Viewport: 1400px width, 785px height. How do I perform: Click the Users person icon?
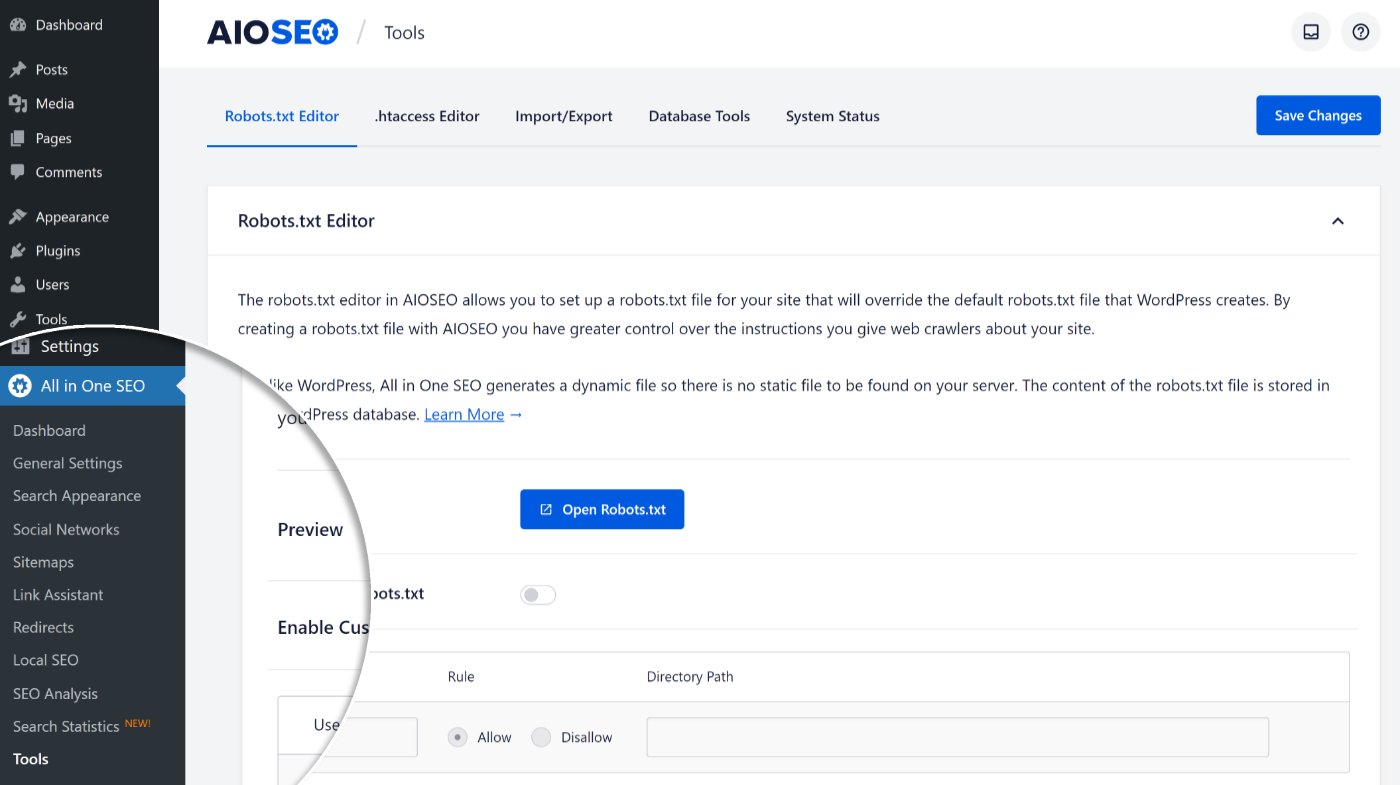(x=18, y=284)
